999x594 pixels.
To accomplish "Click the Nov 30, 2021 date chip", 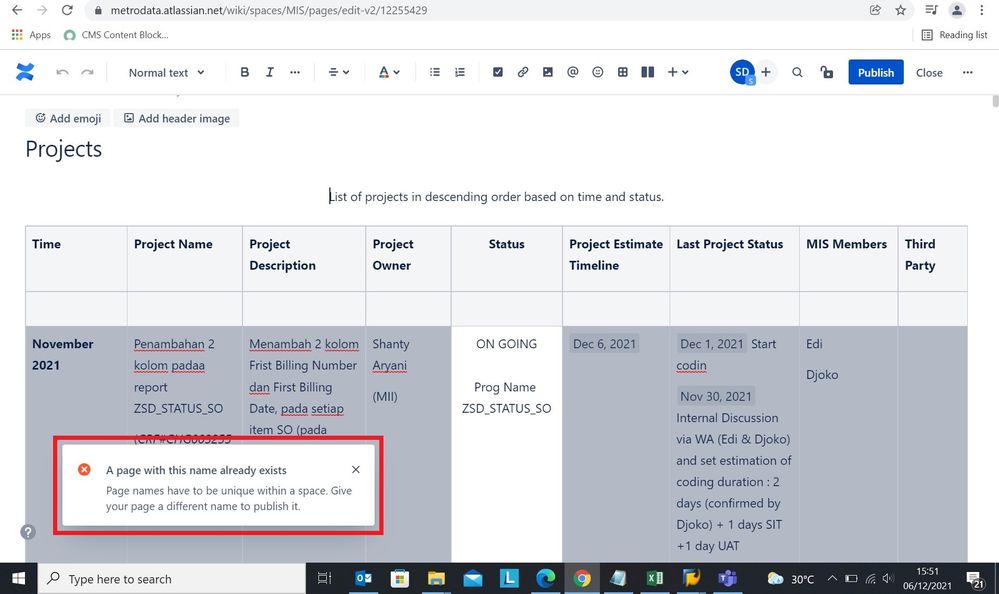I will click(715, 396).
